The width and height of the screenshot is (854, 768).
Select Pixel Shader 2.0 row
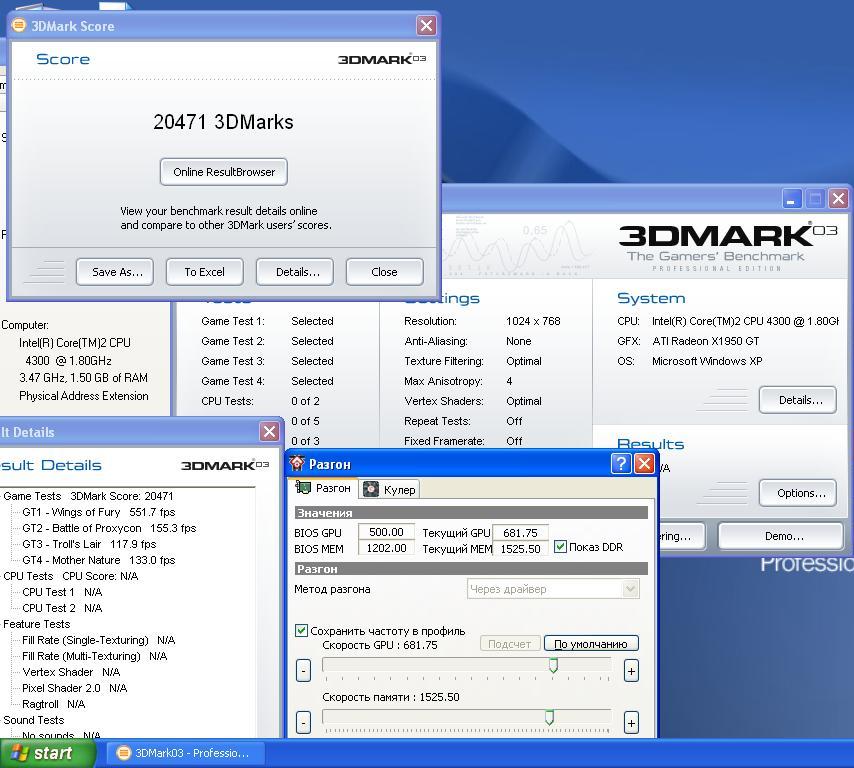point(75,688)
